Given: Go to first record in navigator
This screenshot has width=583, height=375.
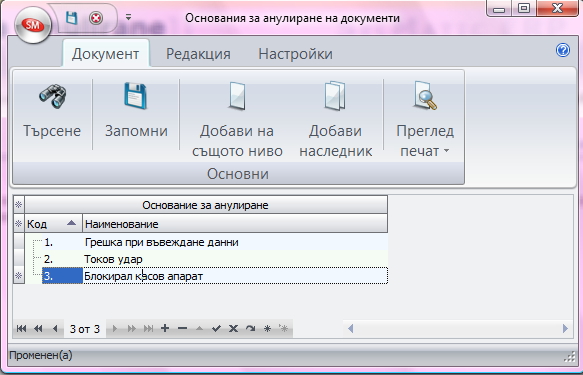Looking at the screenshot, I should pyautogui.click(x=21, y=329).
